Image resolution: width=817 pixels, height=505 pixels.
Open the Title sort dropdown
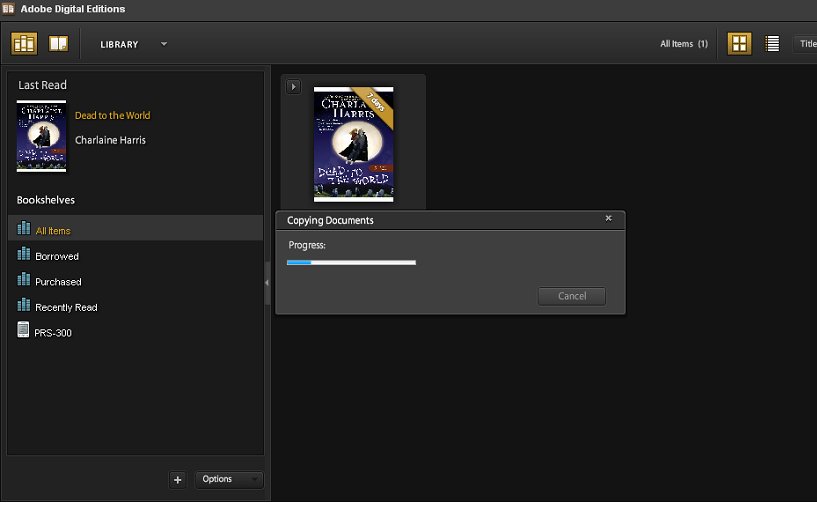806,44
